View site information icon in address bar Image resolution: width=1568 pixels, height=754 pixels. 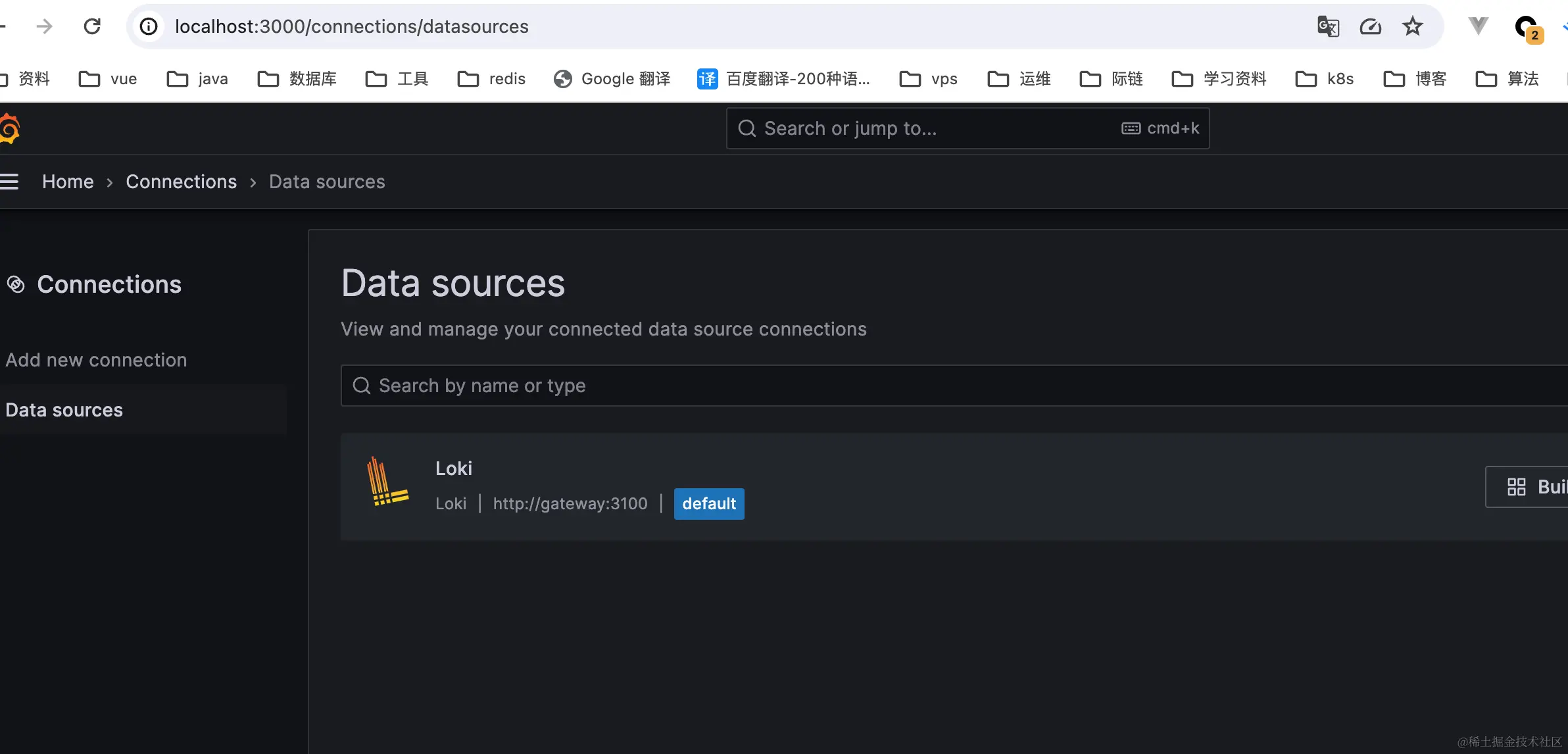point(149,26)
